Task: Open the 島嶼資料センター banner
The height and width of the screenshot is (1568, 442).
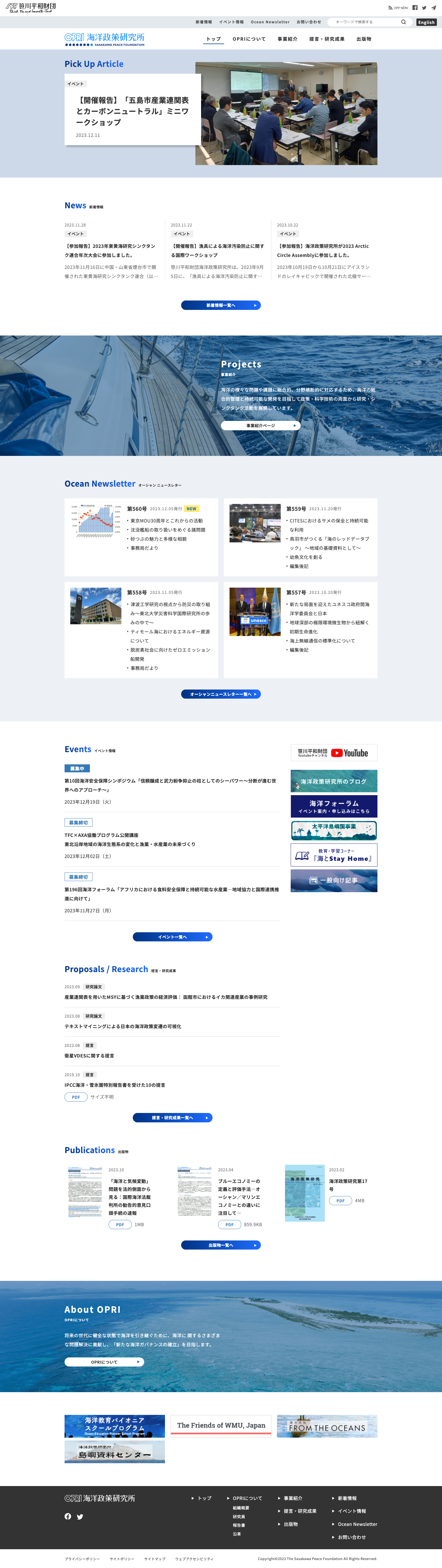Action: pyautogui.click(x=114, y=1452)
